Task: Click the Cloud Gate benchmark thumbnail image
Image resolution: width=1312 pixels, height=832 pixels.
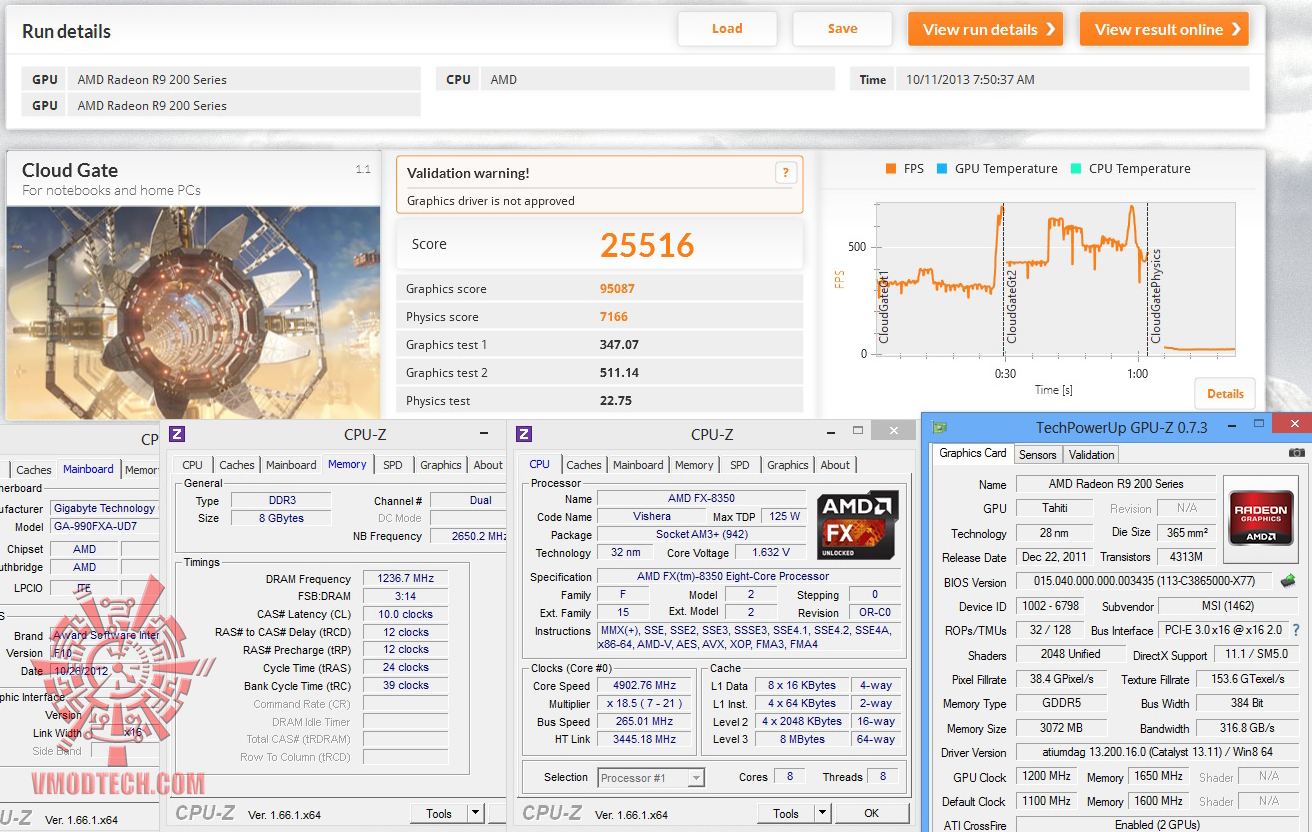Action: (193, 312)
